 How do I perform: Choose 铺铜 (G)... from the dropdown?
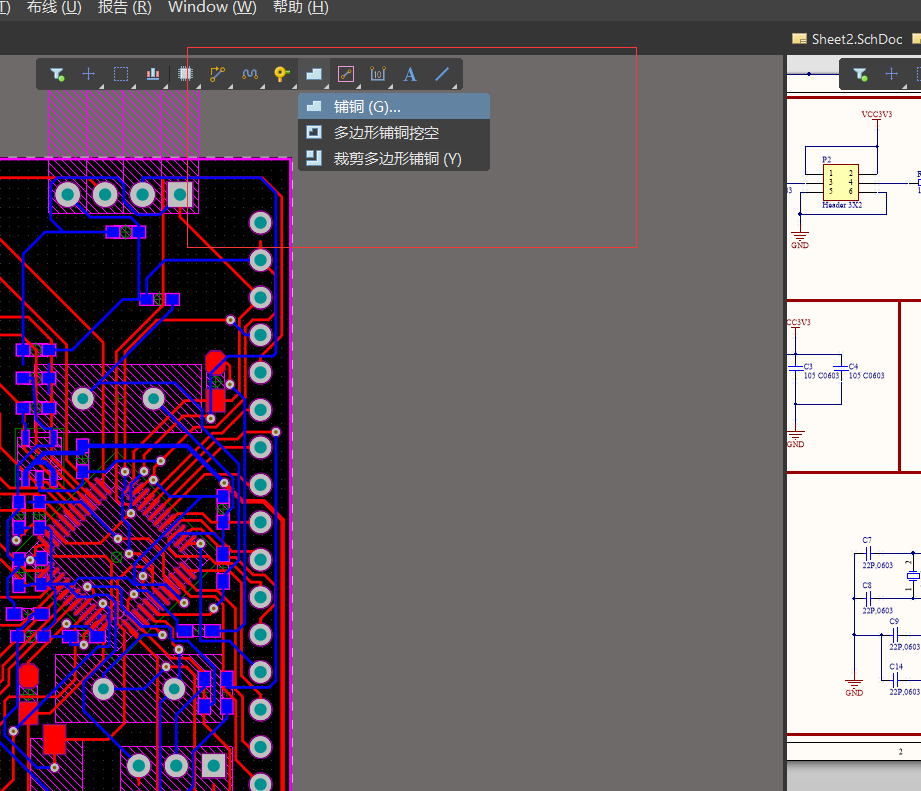pos(394,107)
